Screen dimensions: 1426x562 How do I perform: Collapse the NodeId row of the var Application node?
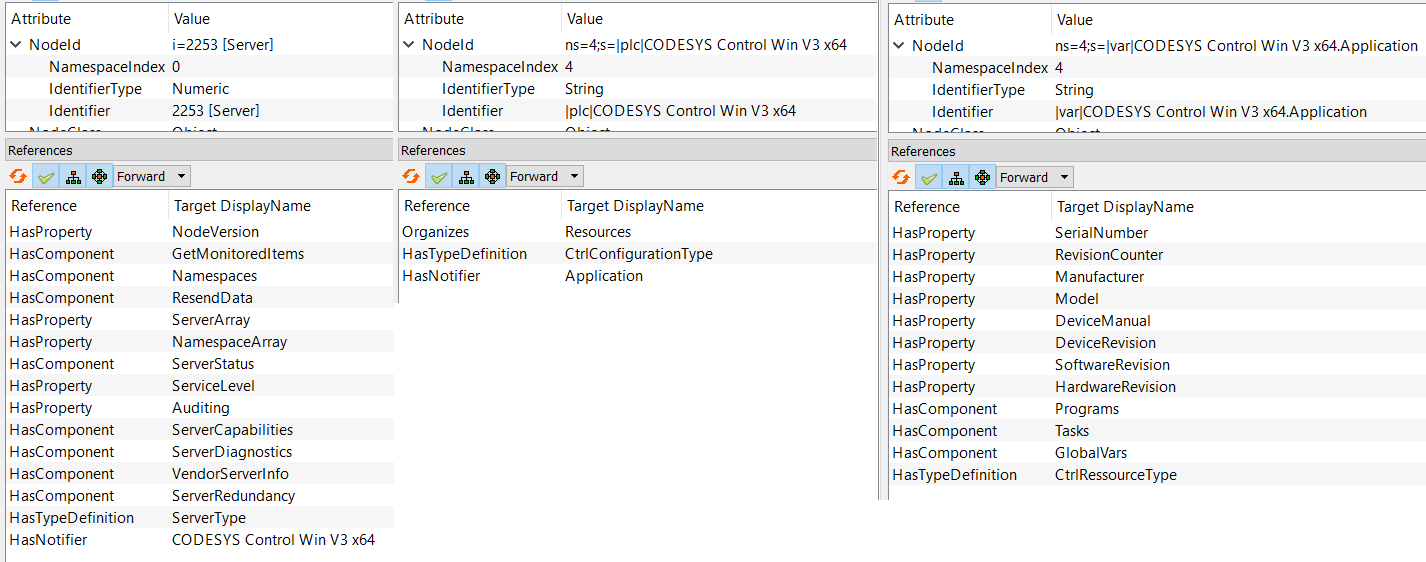tap(899, 46)
